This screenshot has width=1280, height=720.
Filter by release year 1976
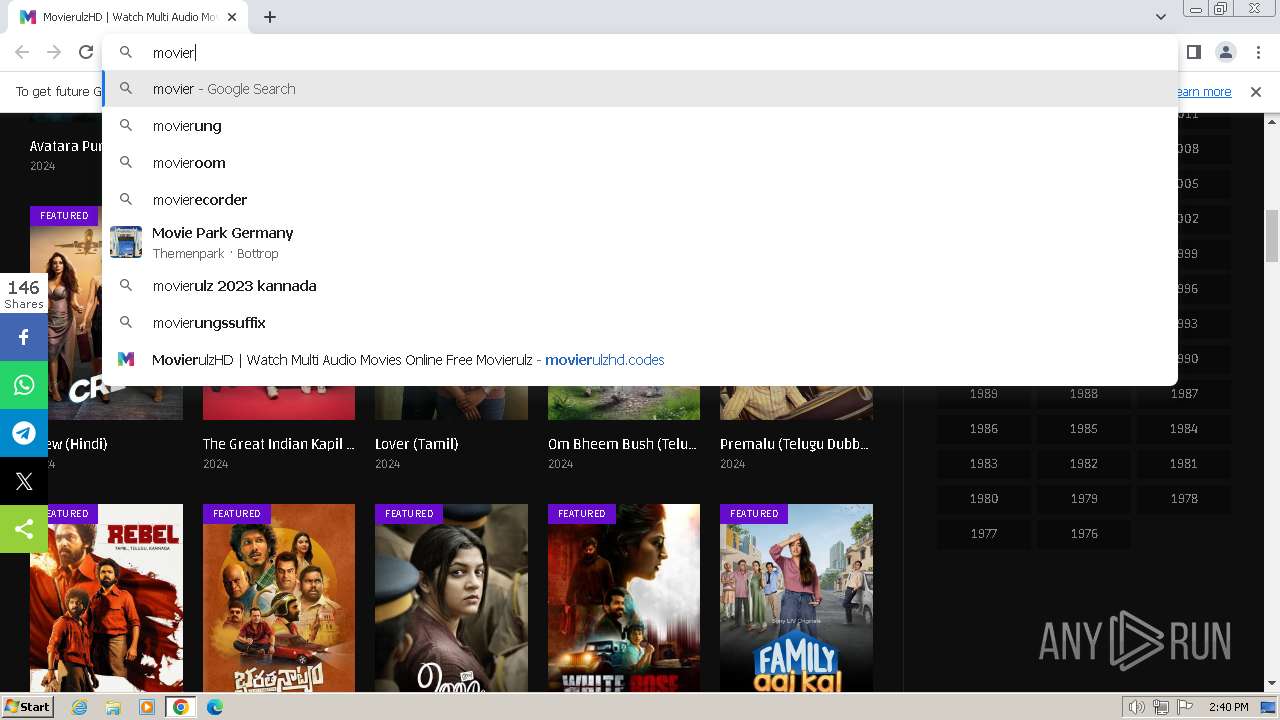click(x=1084, y=534)
